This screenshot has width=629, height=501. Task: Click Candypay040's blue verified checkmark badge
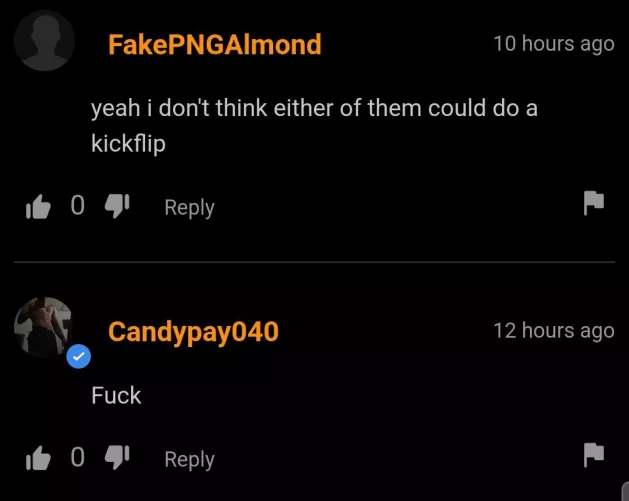point(79,356)
